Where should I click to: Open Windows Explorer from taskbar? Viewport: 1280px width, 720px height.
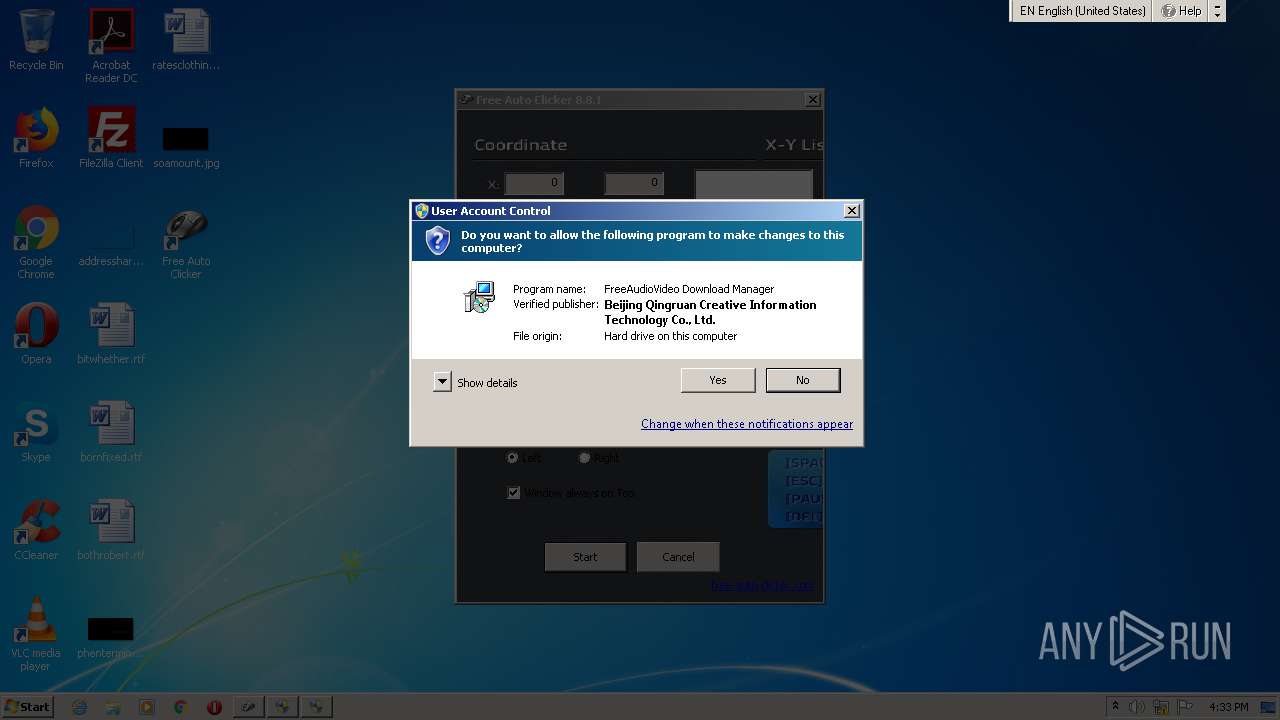113,707
